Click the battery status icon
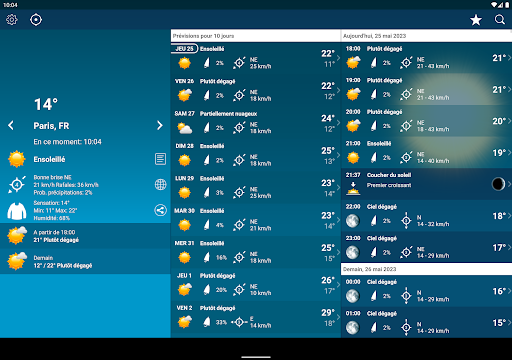512x360 pixels. point(507,5)
